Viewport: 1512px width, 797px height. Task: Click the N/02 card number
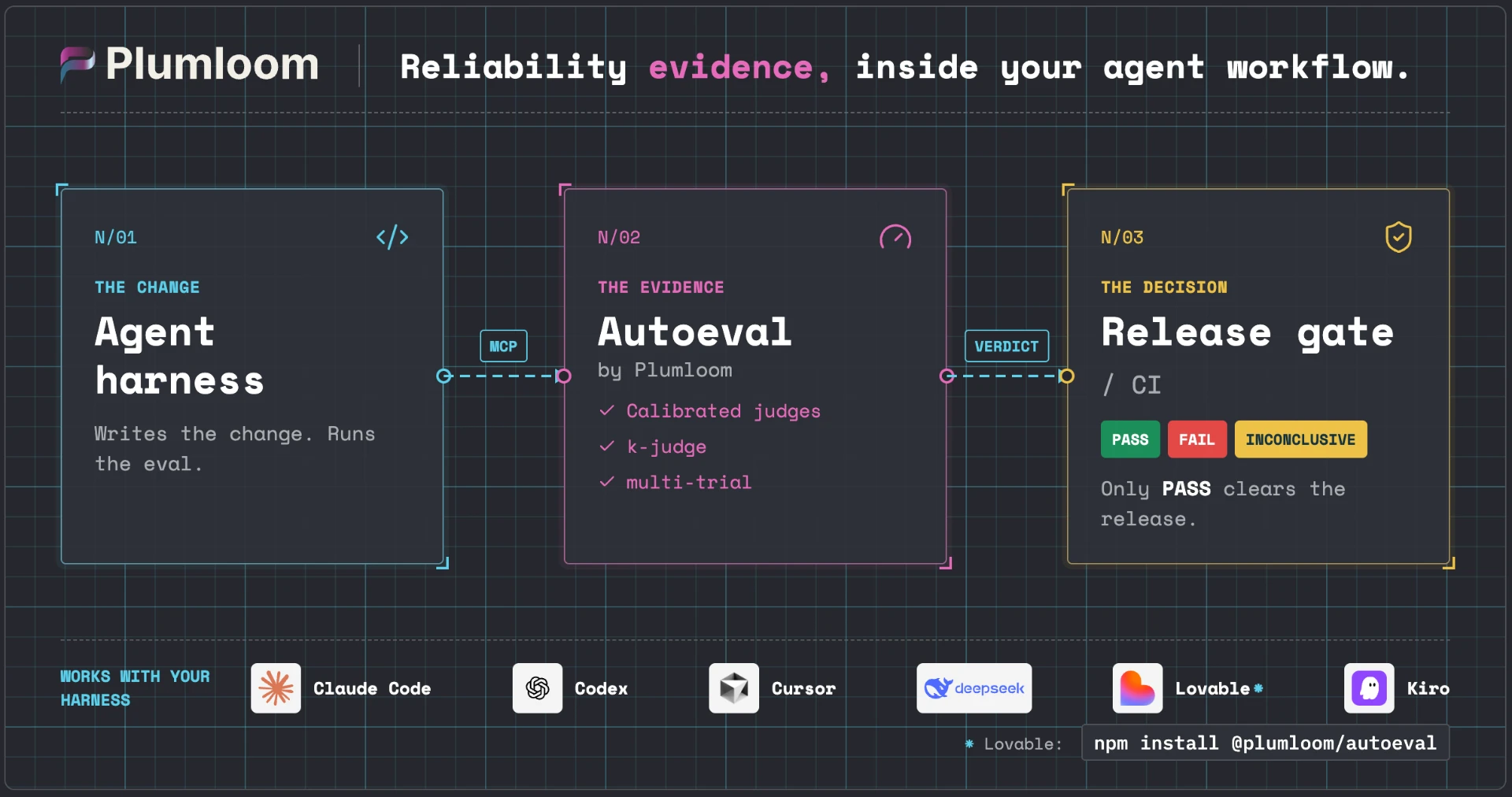coord(619,237)
